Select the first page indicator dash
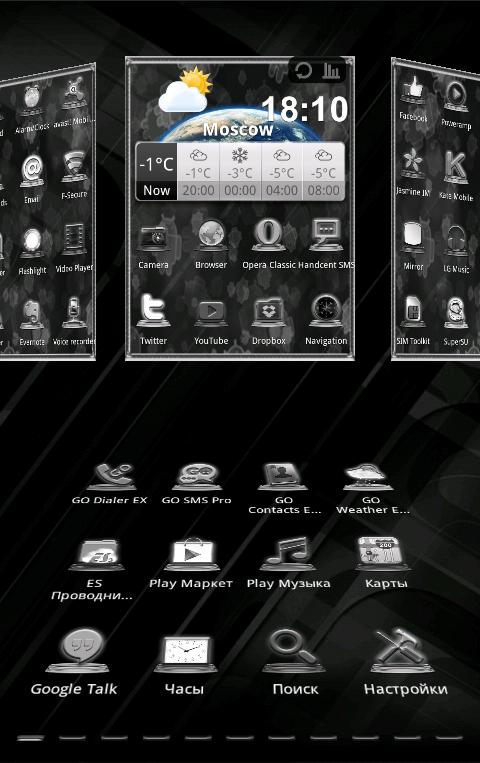The width and height of the screenshot is (480, 763). pyautogui.click(x=30, y=738)
